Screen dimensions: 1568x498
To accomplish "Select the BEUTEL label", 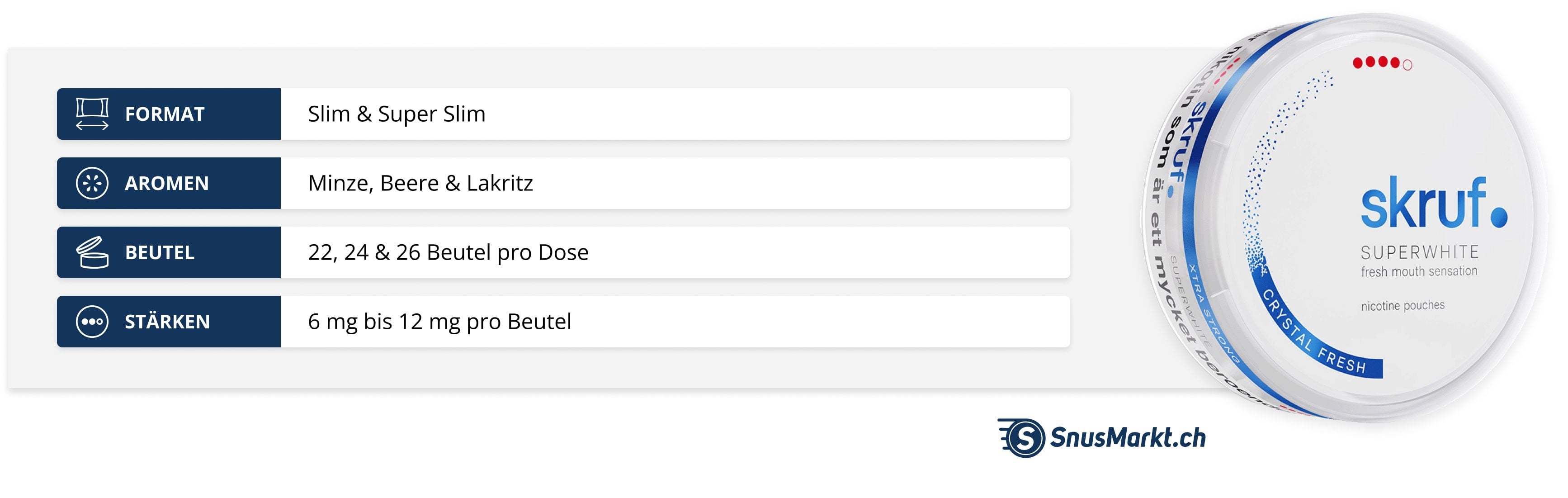I will (x=160, y=253).
